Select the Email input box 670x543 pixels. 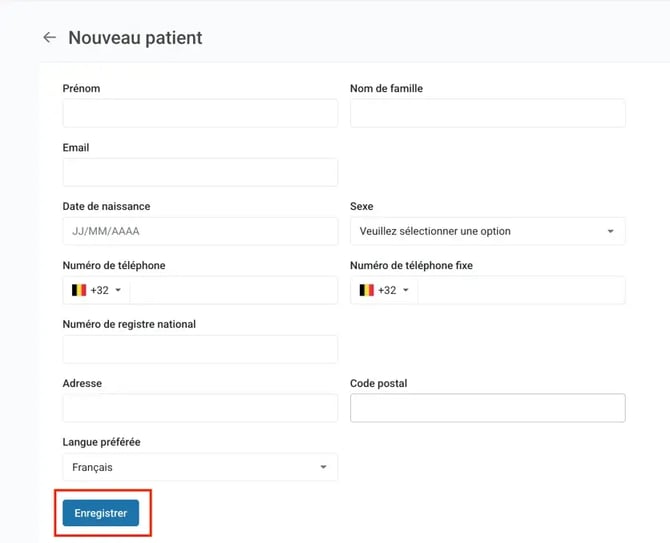200,173
